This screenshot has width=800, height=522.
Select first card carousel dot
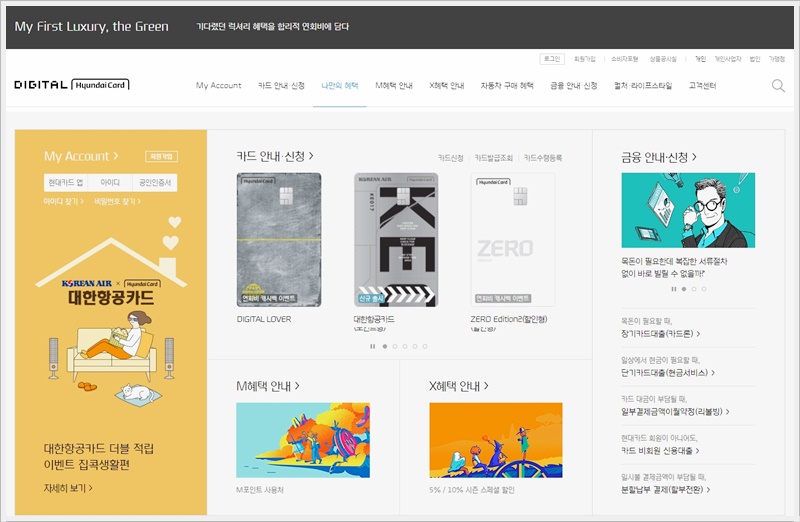coord(385,346)
